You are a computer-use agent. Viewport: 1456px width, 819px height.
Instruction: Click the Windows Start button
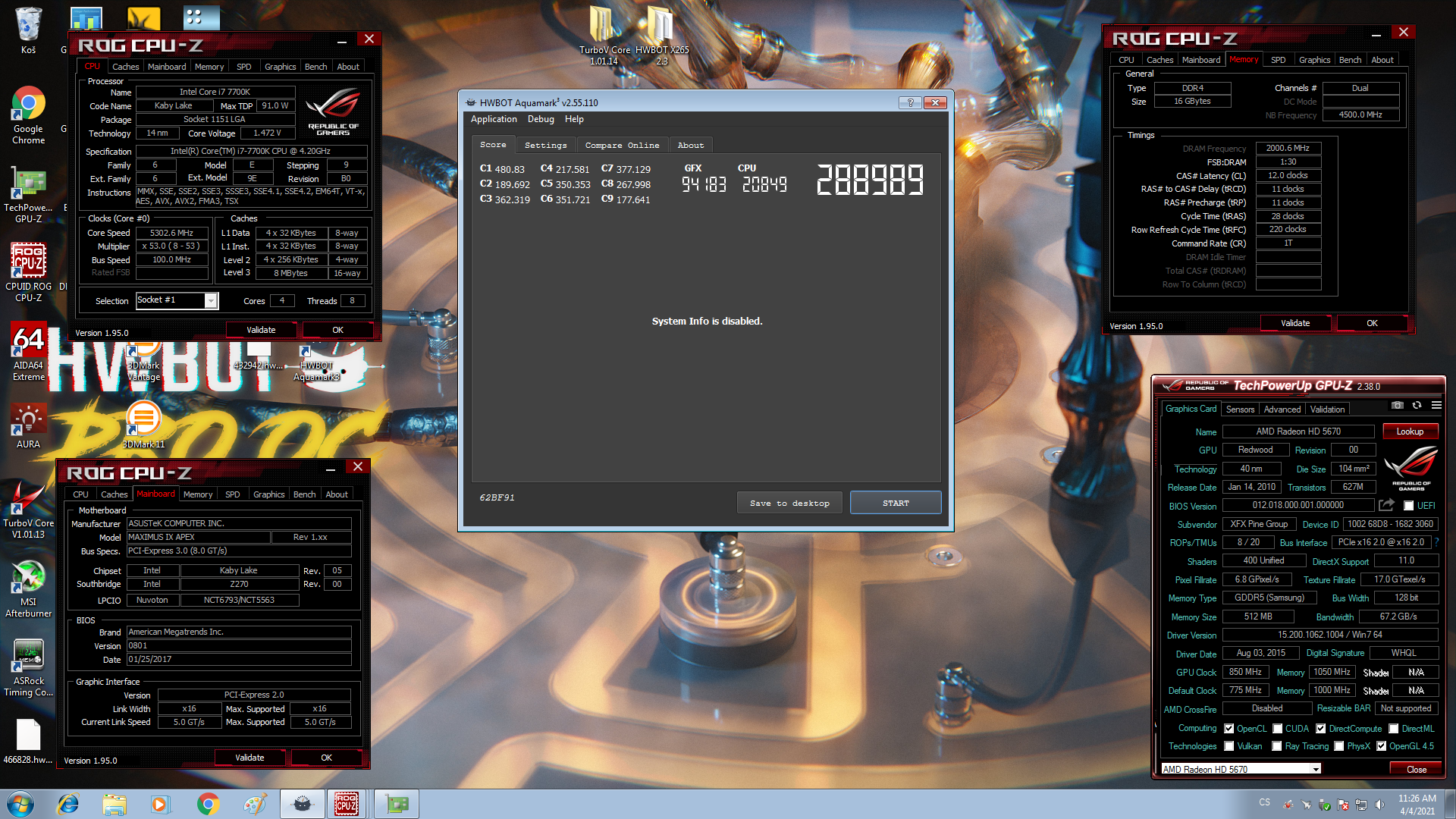click(20, 804)
